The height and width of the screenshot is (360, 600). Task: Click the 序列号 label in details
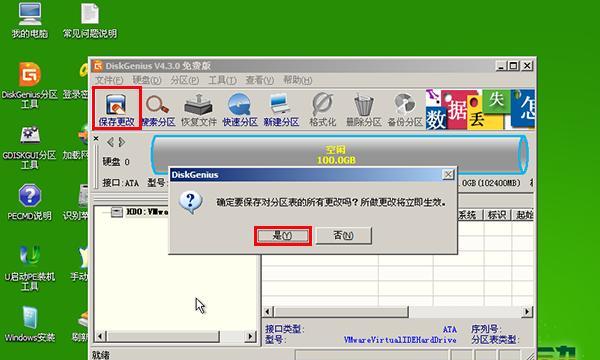pyautogui.click(x=486, y=329)
